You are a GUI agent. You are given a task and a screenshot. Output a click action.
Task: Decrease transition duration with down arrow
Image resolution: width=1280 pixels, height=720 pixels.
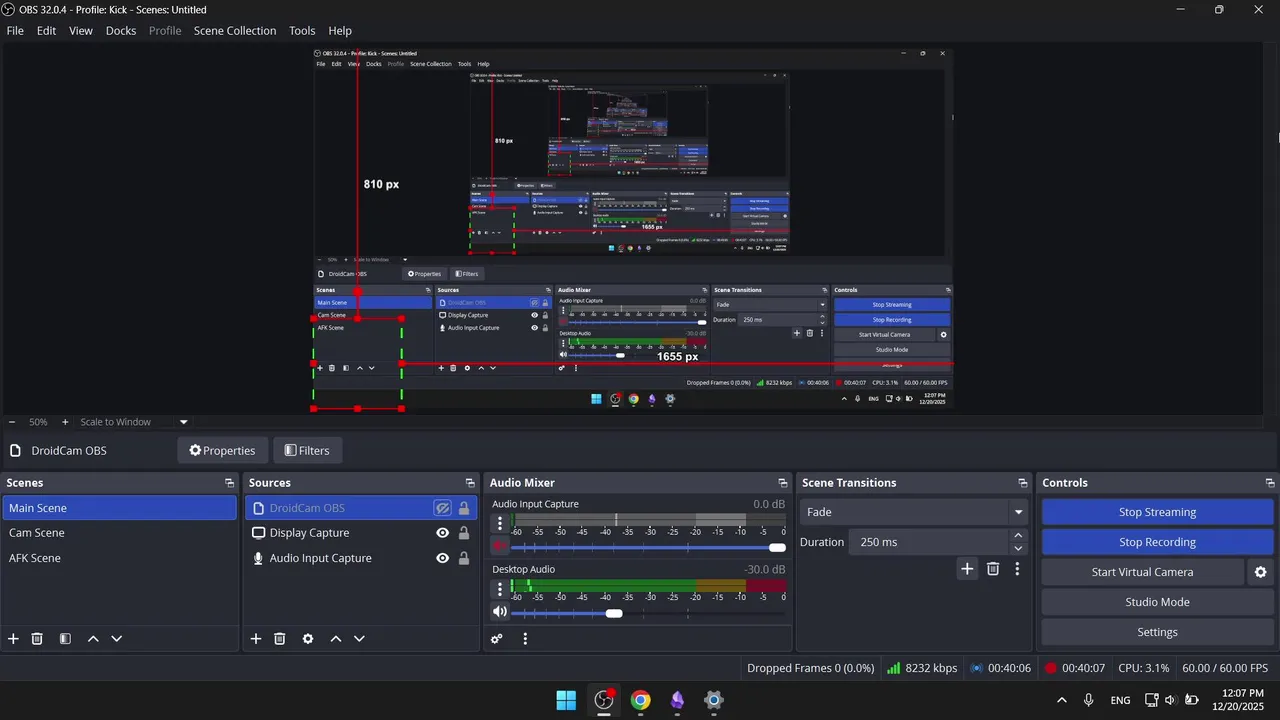point(1018,548)
